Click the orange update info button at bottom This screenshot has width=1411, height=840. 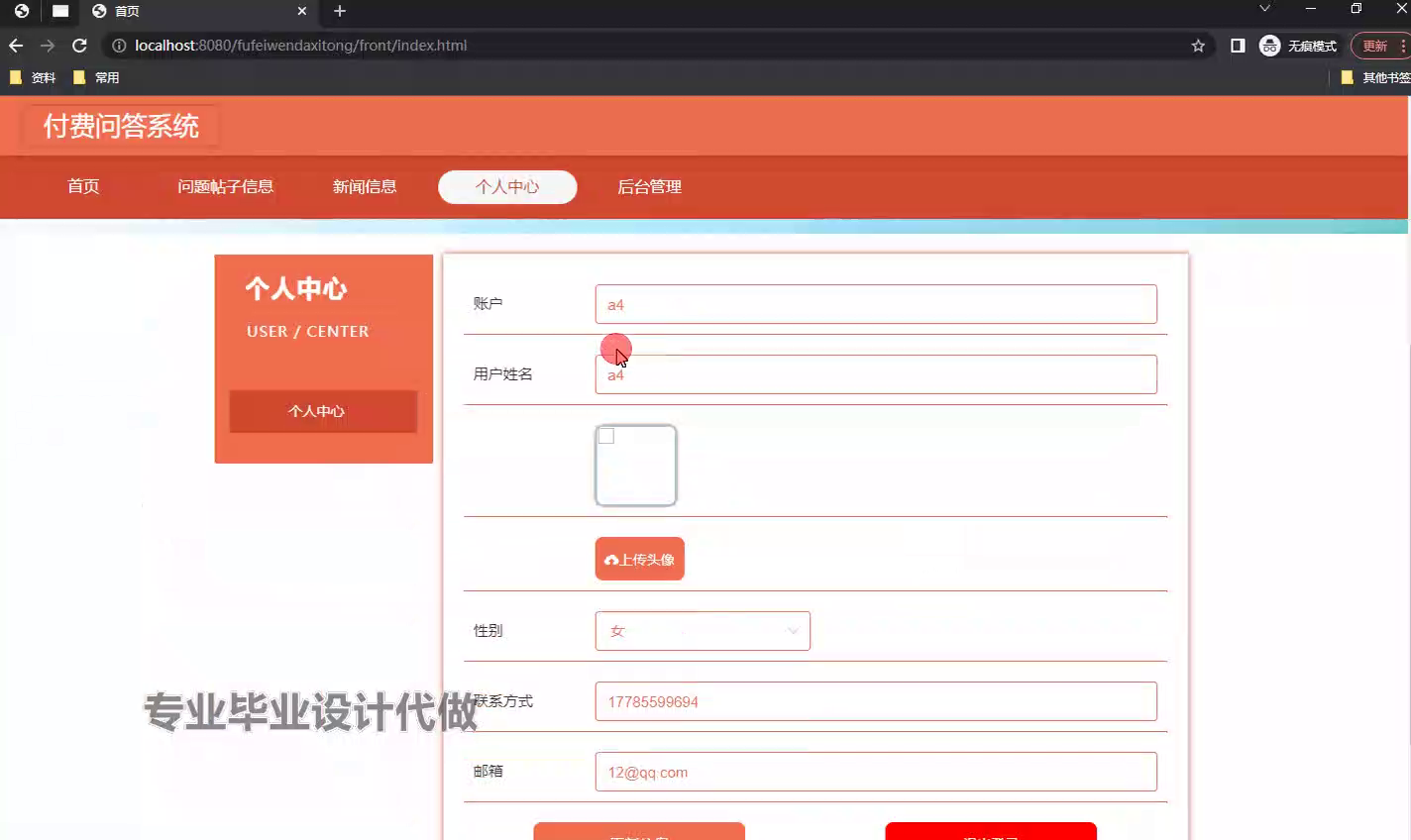(639, 831)
